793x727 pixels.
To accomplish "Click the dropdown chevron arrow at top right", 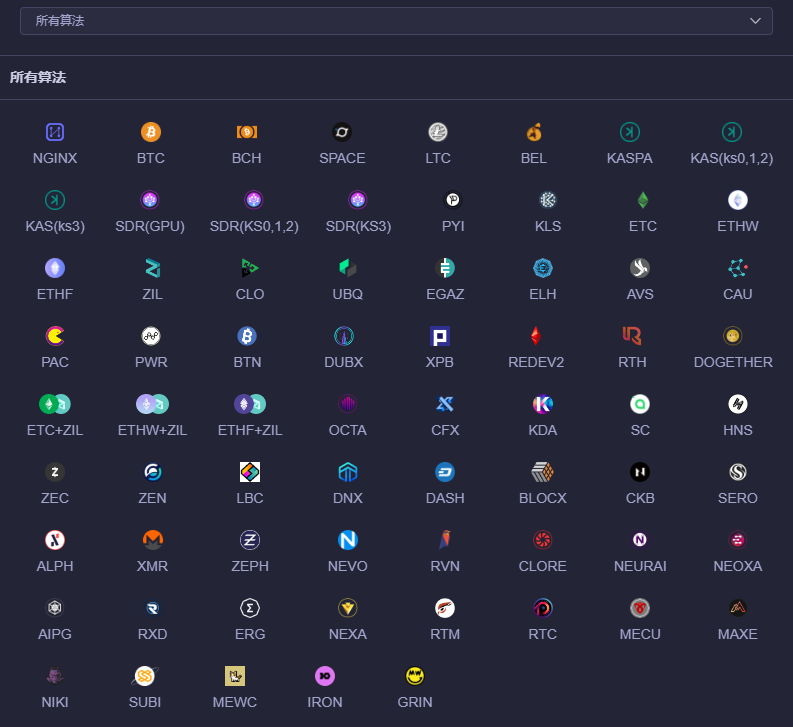I will coord(755,21).
